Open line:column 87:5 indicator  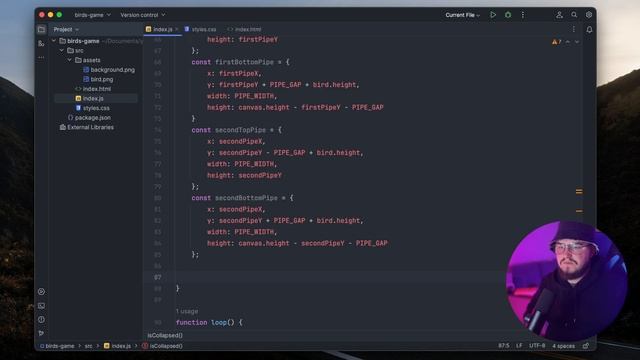click(x=503, y=346)
